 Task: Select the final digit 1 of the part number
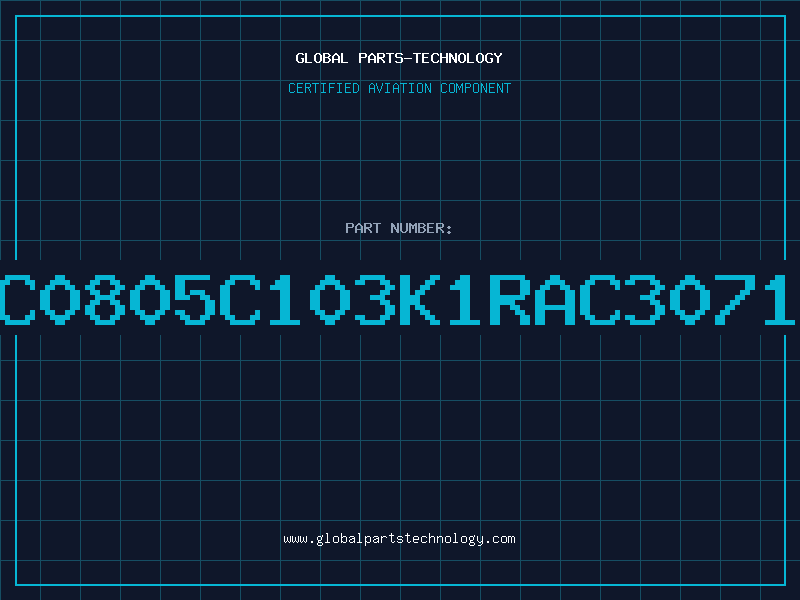[x=780, y=299]
